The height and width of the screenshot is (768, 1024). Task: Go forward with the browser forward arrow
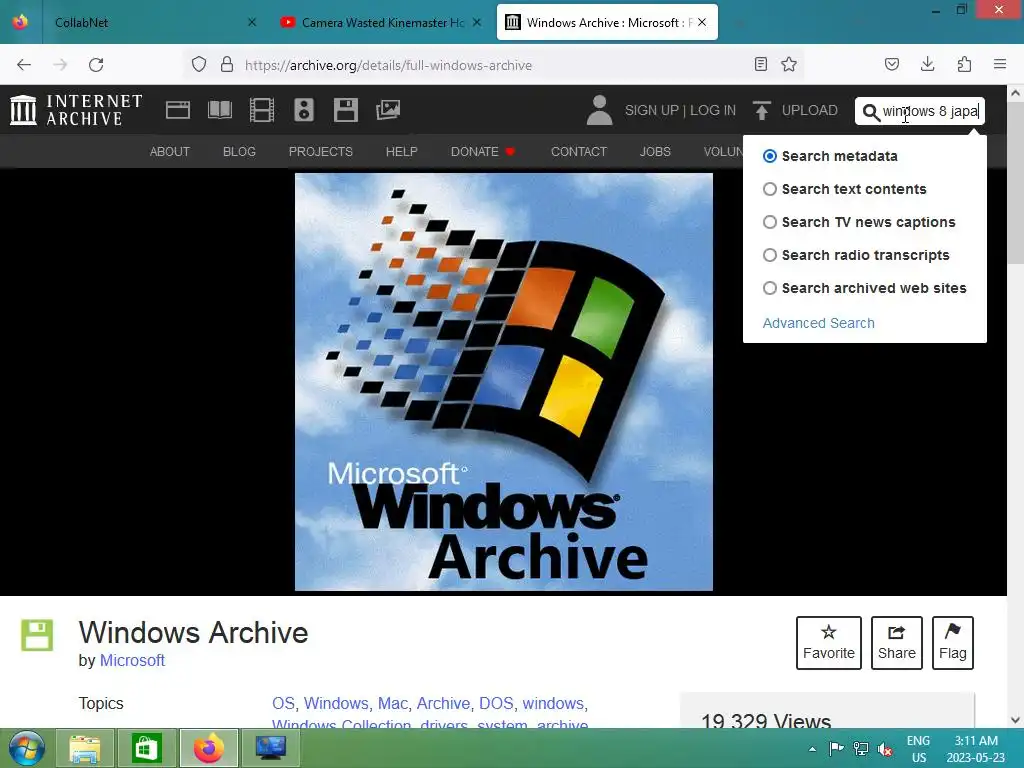(60, 65)
